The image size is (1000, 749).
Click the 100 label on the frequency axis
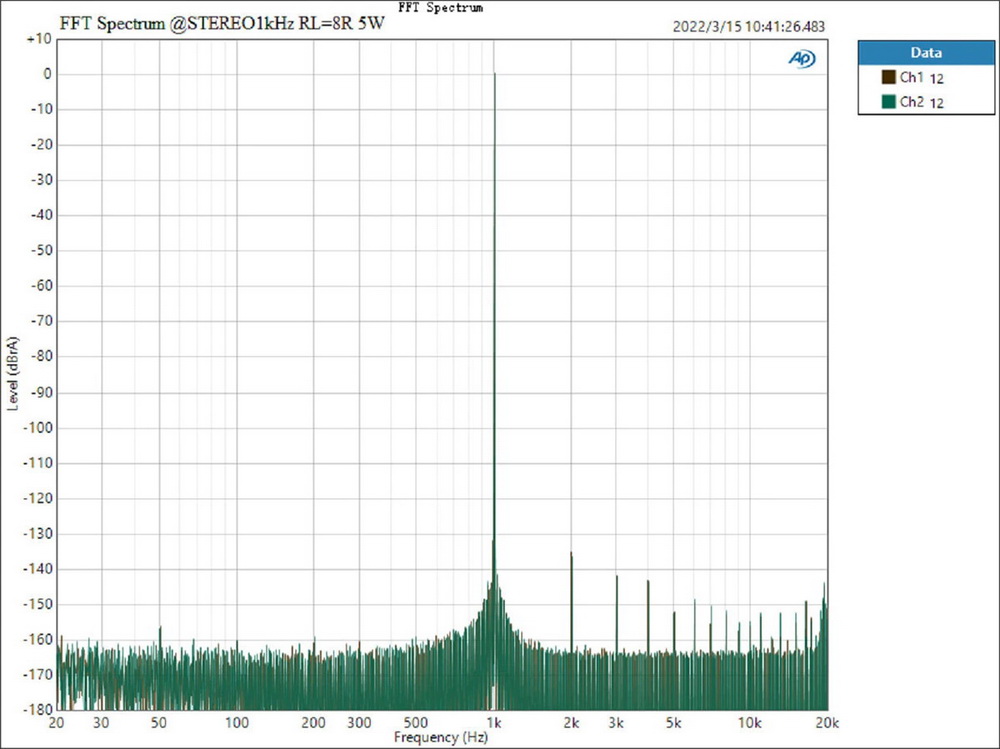point(237,723)
